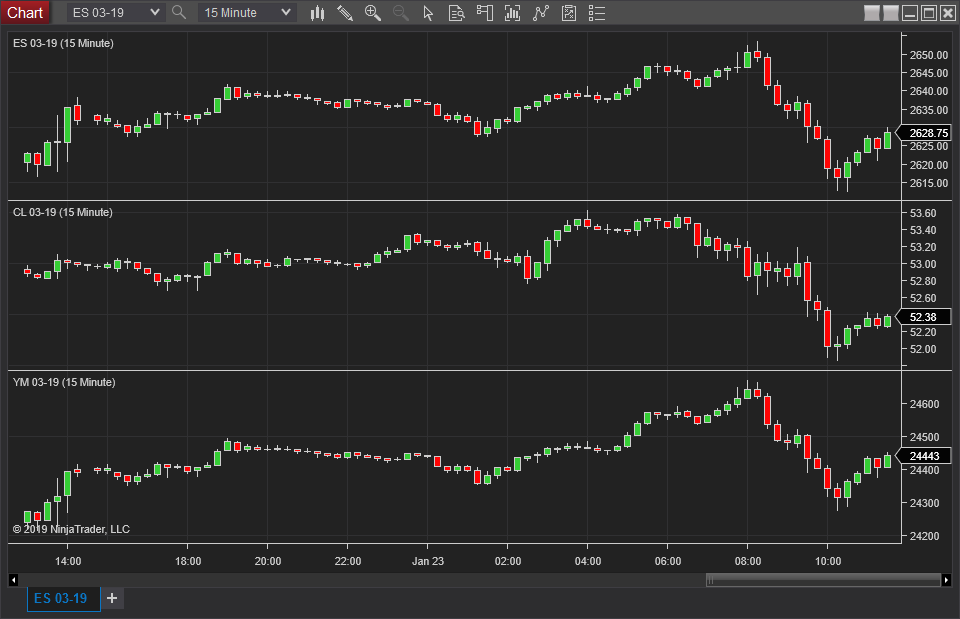Click the 2635.00 price axis label

coord(928,110)
